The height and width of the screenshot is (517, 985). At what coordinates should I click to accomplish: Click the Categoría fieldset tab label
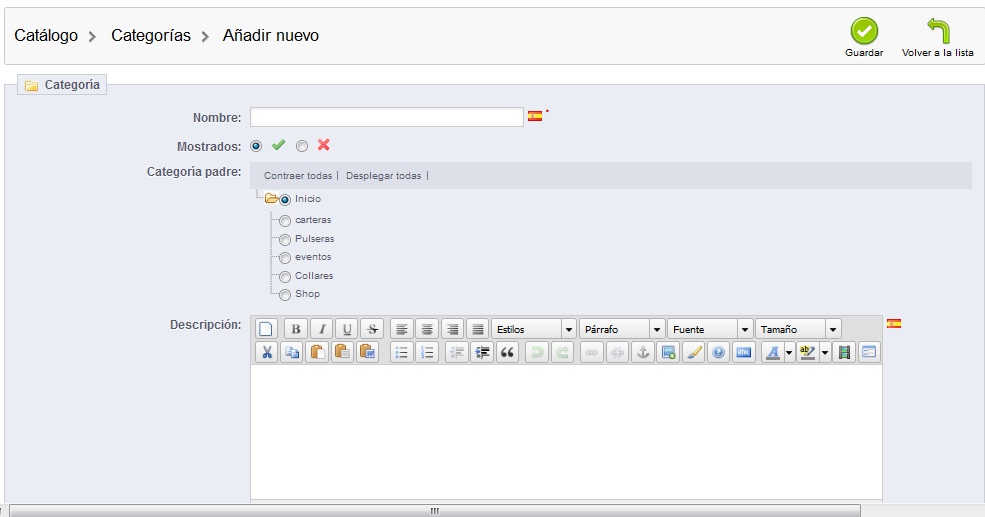(x=62, y=85)
